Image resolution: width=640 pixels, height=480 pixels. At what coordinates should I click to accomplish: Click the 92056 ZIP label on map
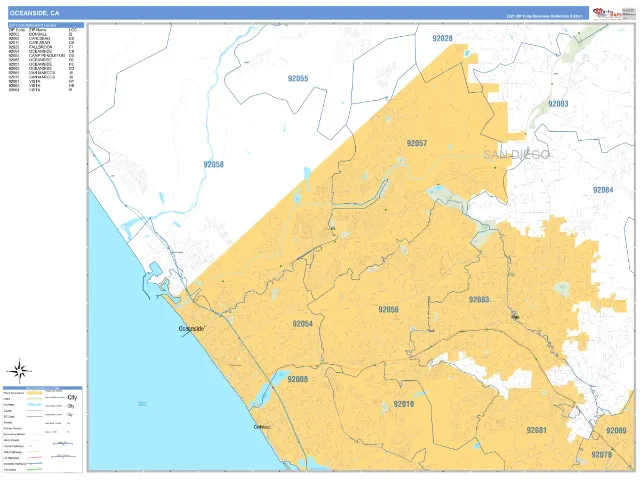pos(388,309)
